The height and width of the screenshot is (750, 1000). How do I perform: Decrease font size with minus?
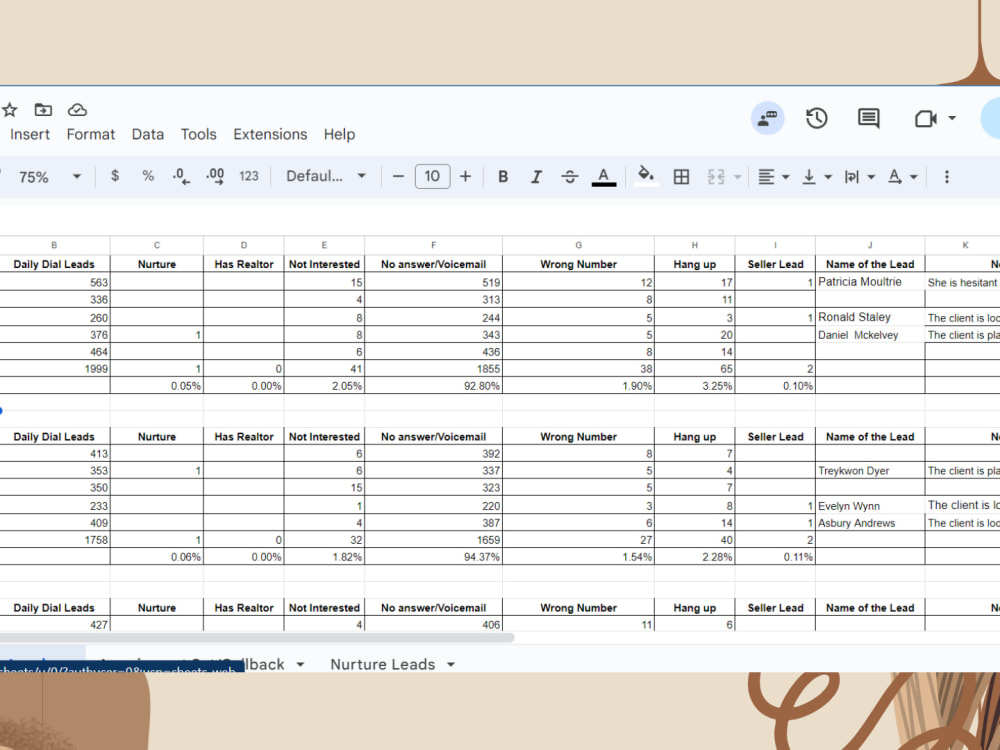(x=398, y=176)
